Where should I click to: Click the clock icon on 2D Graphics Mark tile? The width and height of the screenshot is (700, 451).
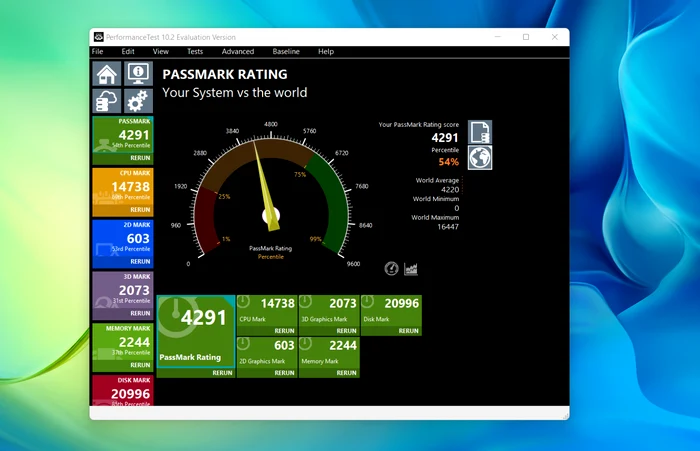point(243,344)
